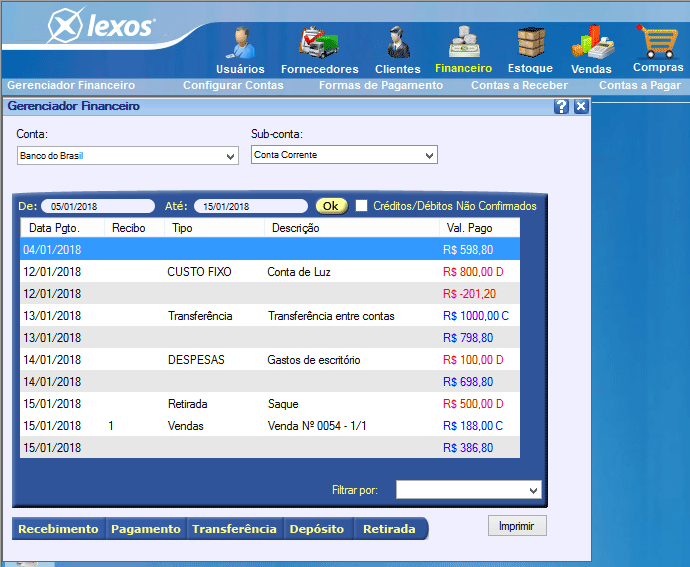
Task: Select the Financeiro money icon
Action: click(x=464, y=42)
